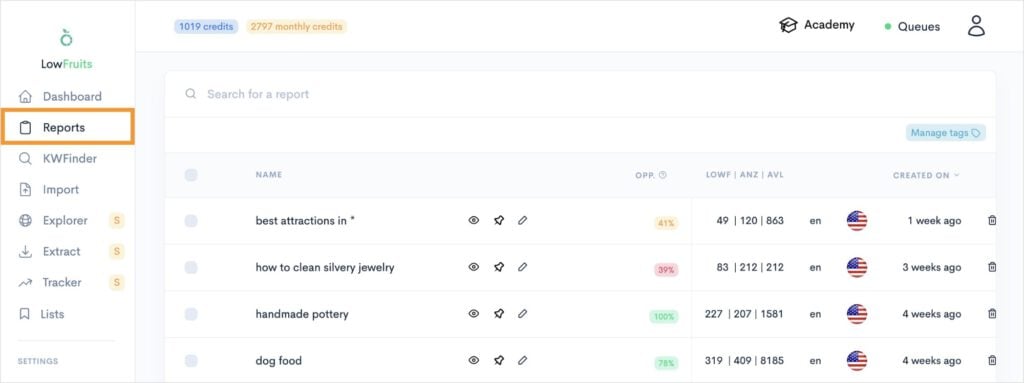This screenshot has height=383, width=1024.
Task: Sort by the CREATED ON column dropdown
Action: point(926,175)
